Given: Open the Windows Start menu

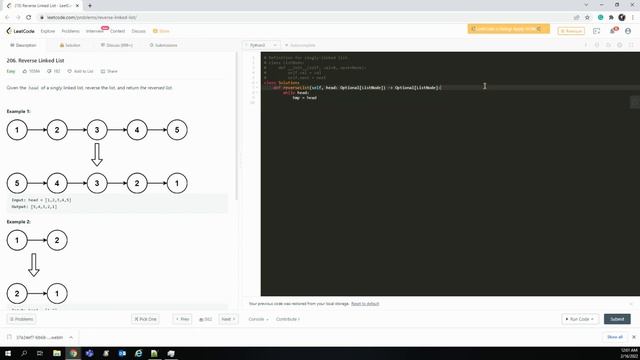Looking at the screenshot, I should pos(8,353).
